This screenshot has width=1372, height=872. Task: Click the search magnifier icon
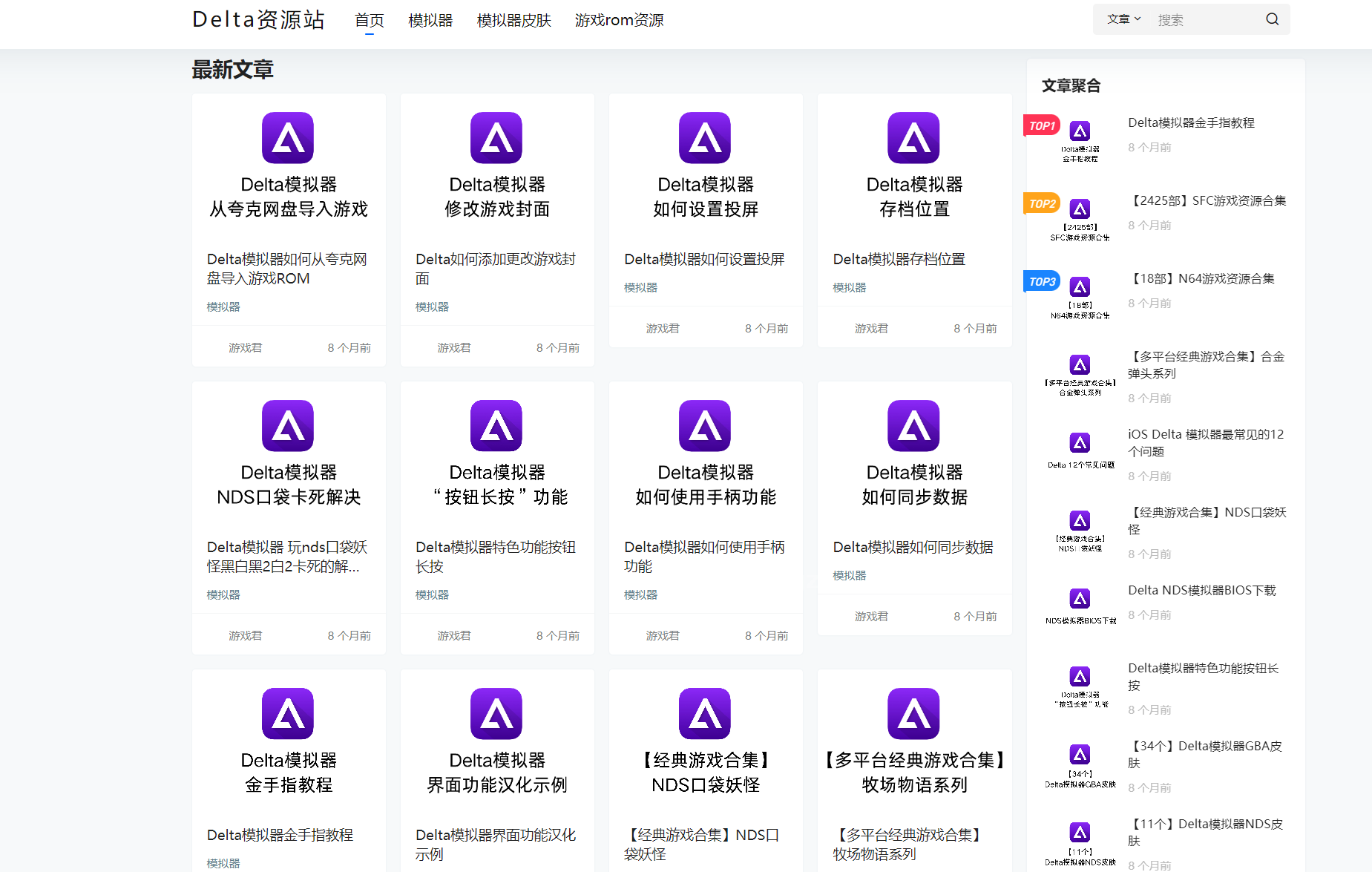point(1272,19)
